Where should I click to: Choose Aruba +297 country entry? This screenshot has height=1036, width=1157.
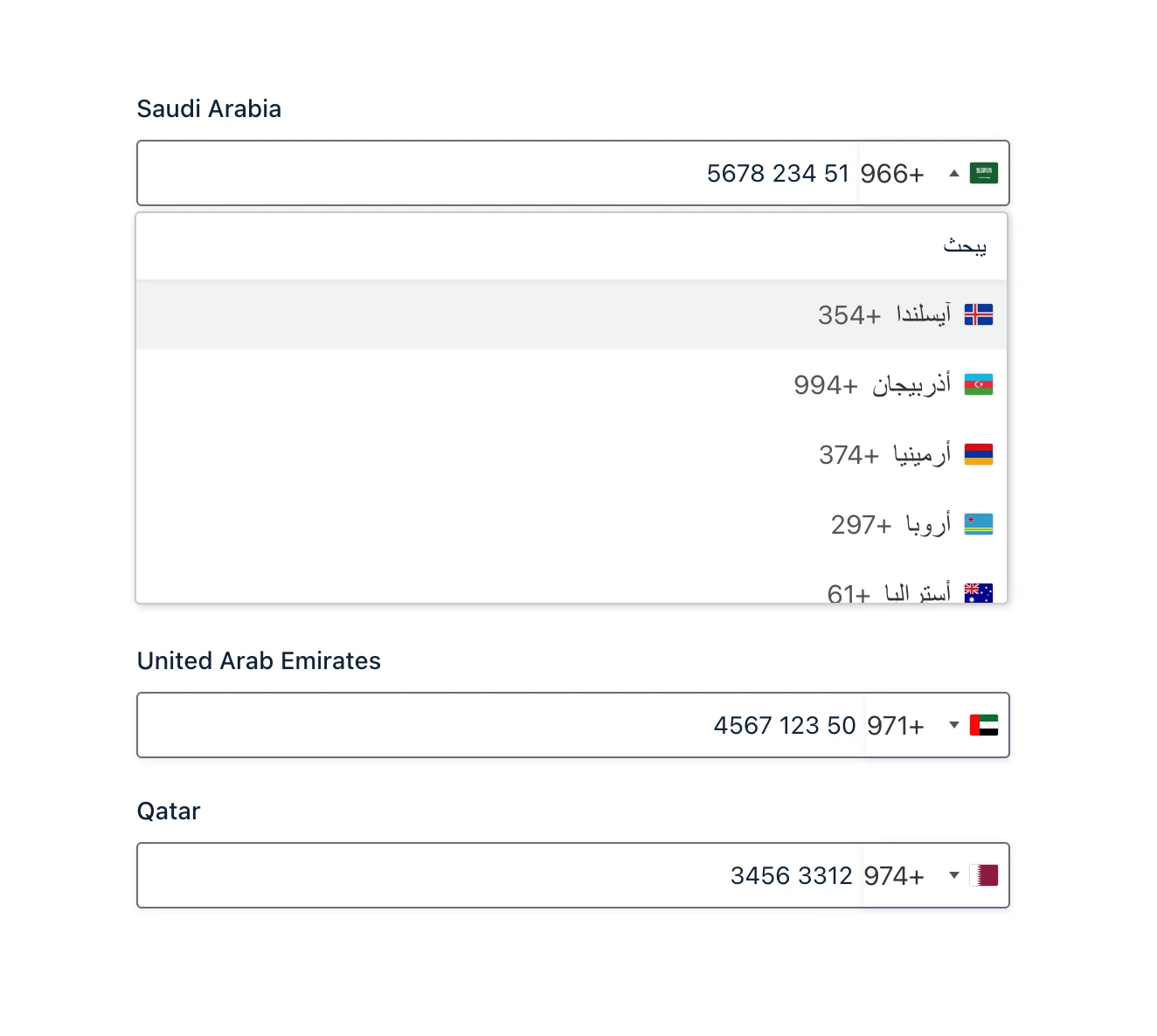click(x=572, y=524)
